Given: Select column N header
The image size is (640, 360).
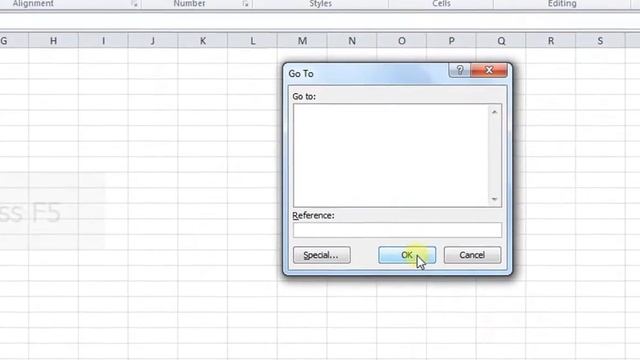Looking at the screenshot, I should pos(352,41).
